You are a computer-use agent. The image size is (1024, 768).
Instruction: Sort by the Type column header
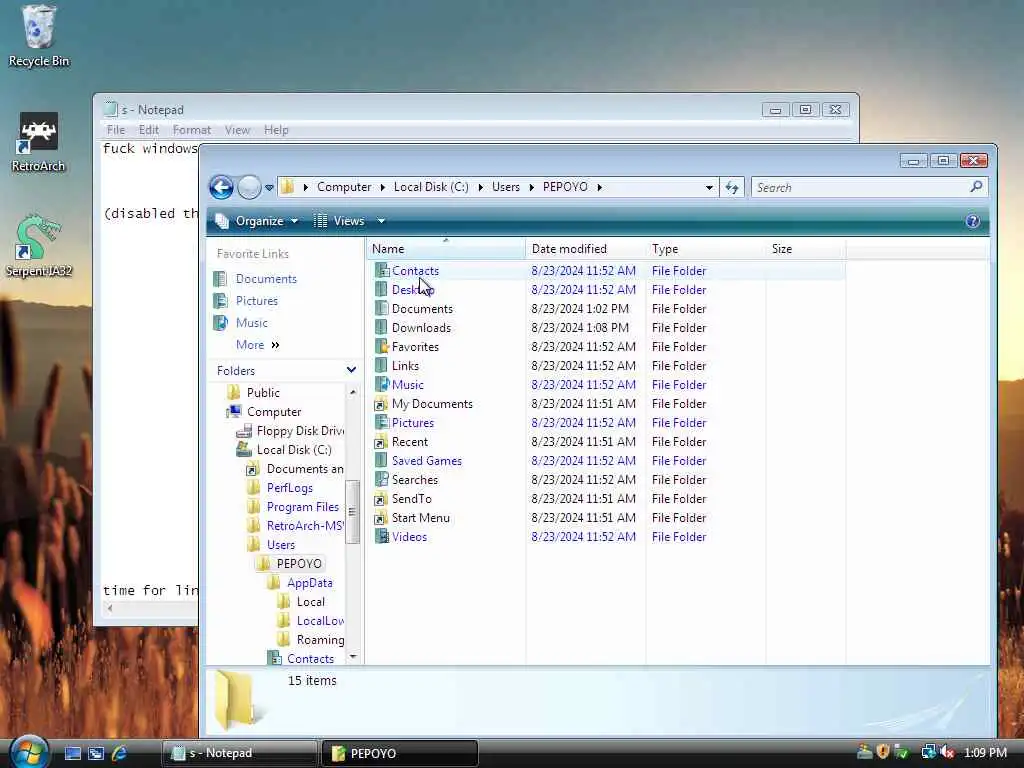coord(705,249)
